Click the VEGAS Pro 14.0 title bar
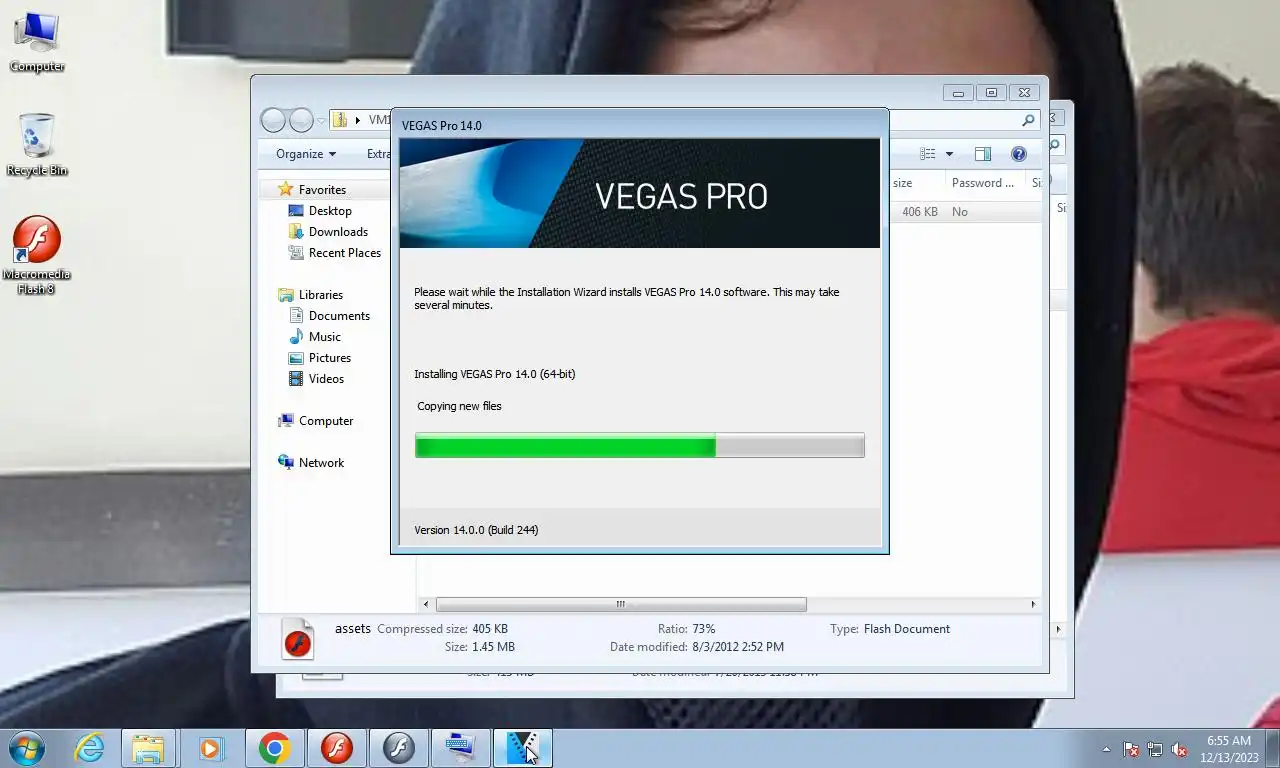This screenshot has height=768, width=1280. pos(639,125)
